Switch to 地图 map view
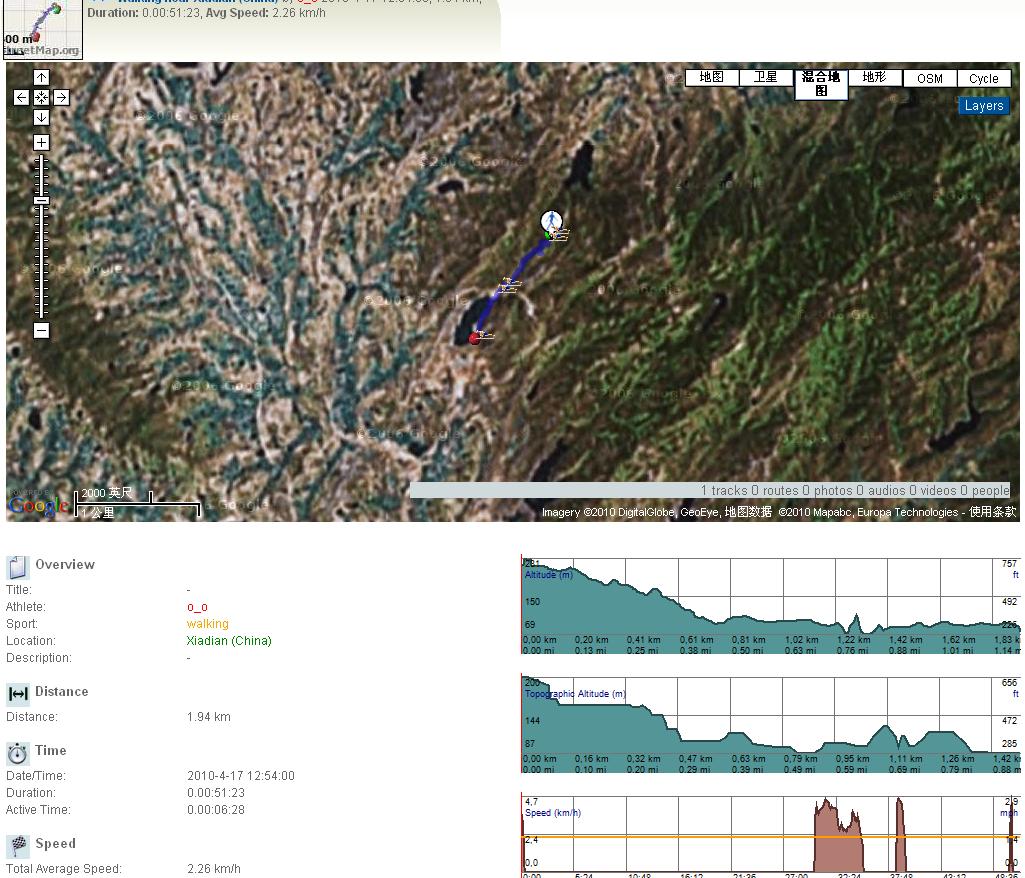1025x878 pixels. 712,78
